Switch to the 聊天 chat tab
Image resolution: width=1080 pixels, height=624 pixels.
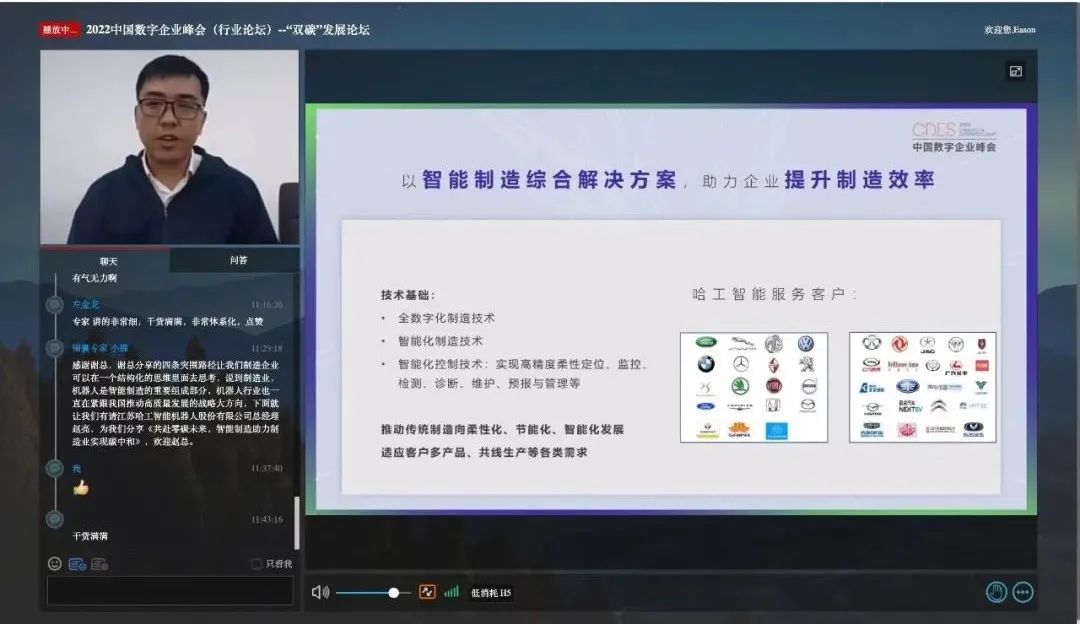tap(108, 261)
